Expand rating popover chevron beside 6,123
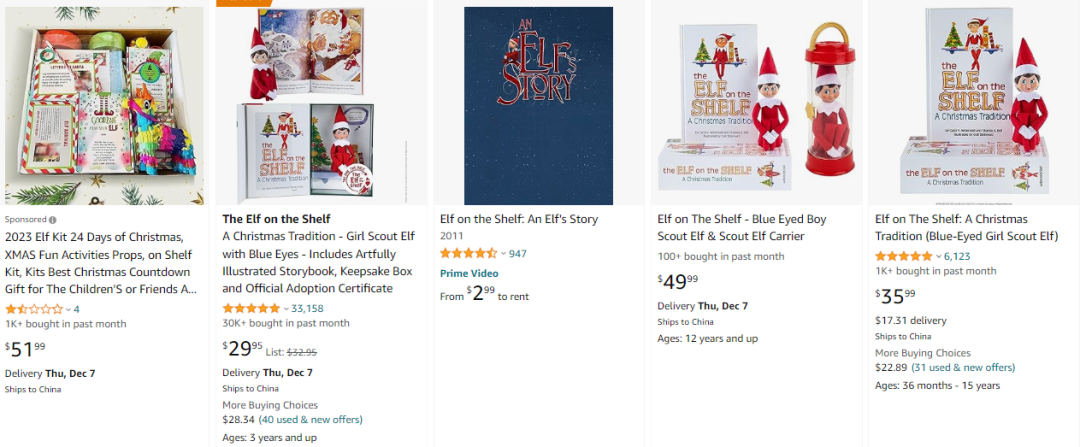Screen dimensions: 1080x447 (x=939, y=257)
